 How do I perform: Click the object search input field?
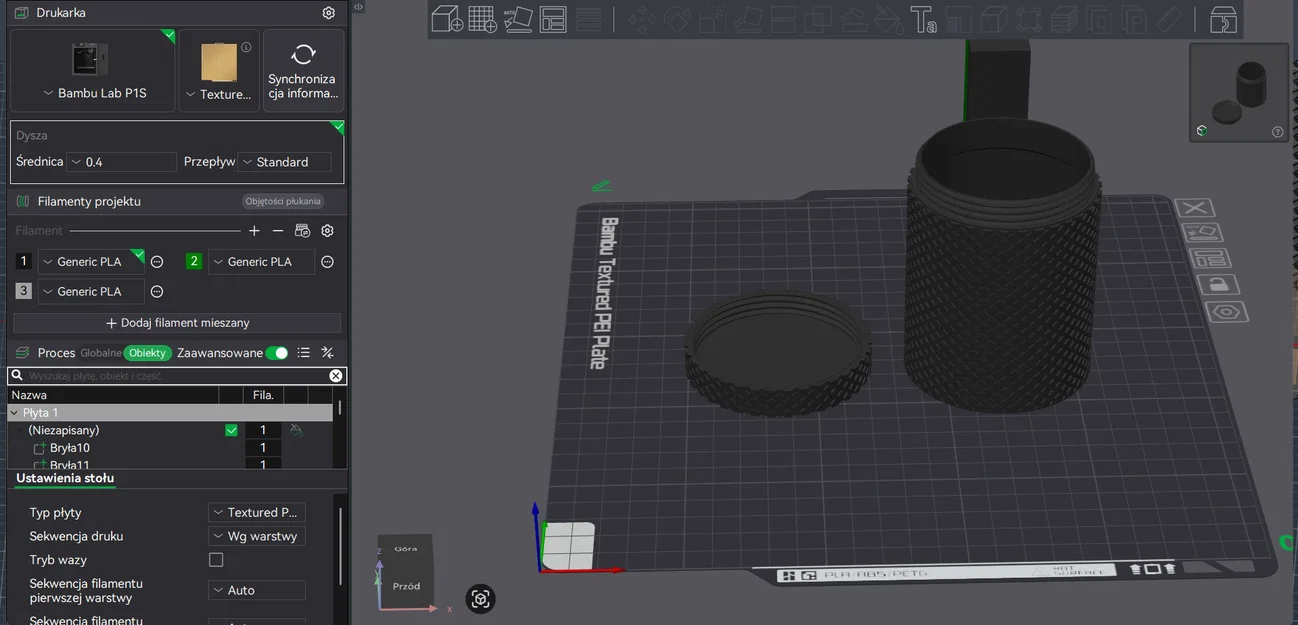tap(176, 376)
